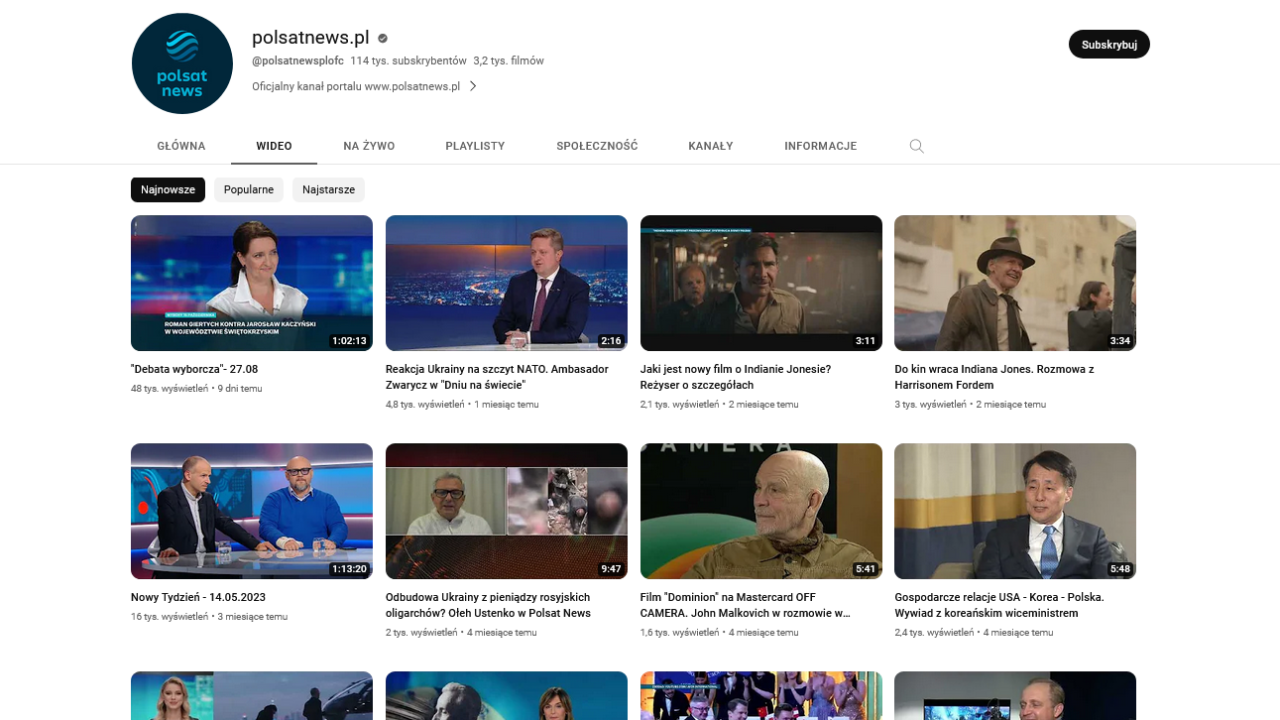Click the verified badge beside polsatnews.pl
This screenshot has height=720, width=1280.
(x=382, y=39)
